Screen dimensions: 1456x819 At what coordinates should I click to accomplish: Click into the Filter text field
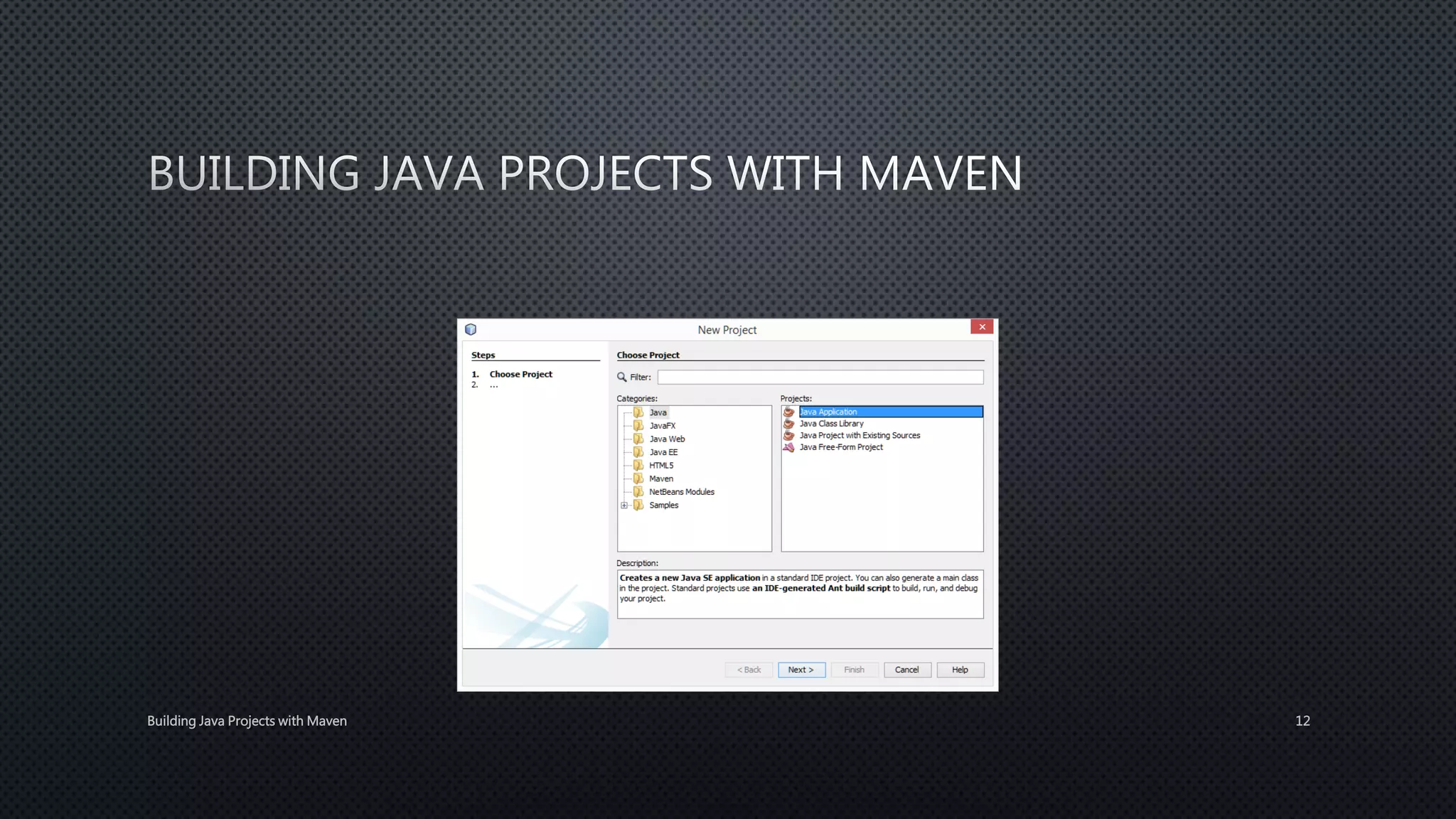(x=820, y=378)
